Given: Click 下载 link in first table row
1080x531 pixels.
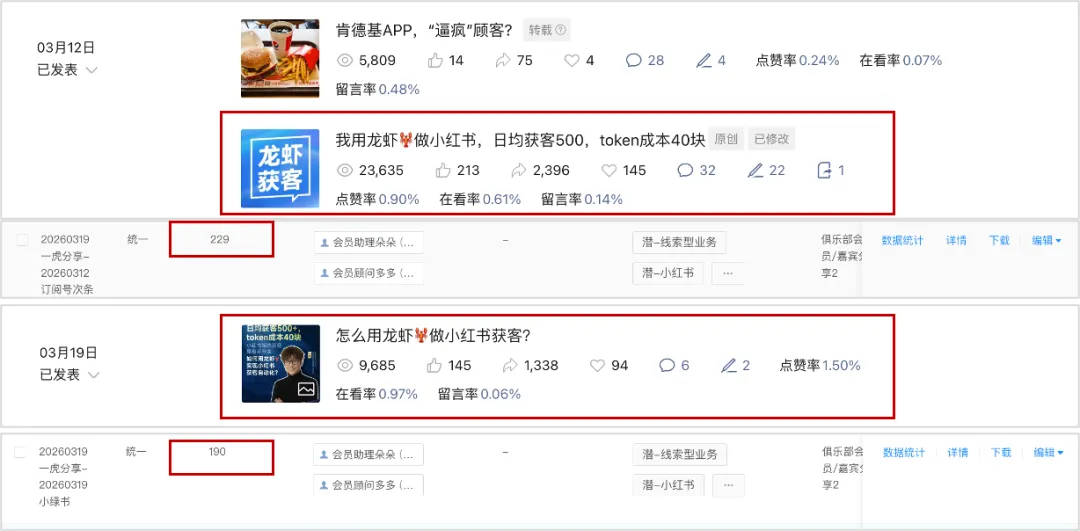Looking at the screenshot, I should coord(999,240).
